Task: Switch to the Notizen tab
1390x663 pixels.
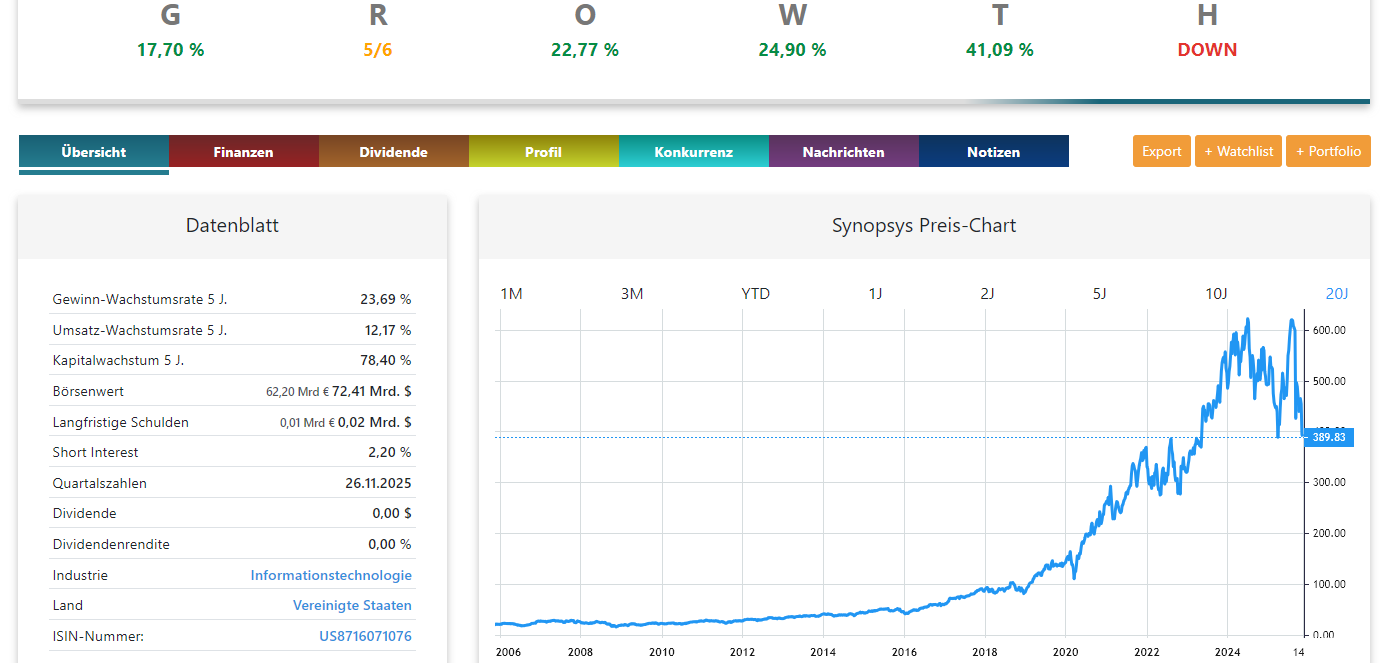Action: [x=993, y=152]
